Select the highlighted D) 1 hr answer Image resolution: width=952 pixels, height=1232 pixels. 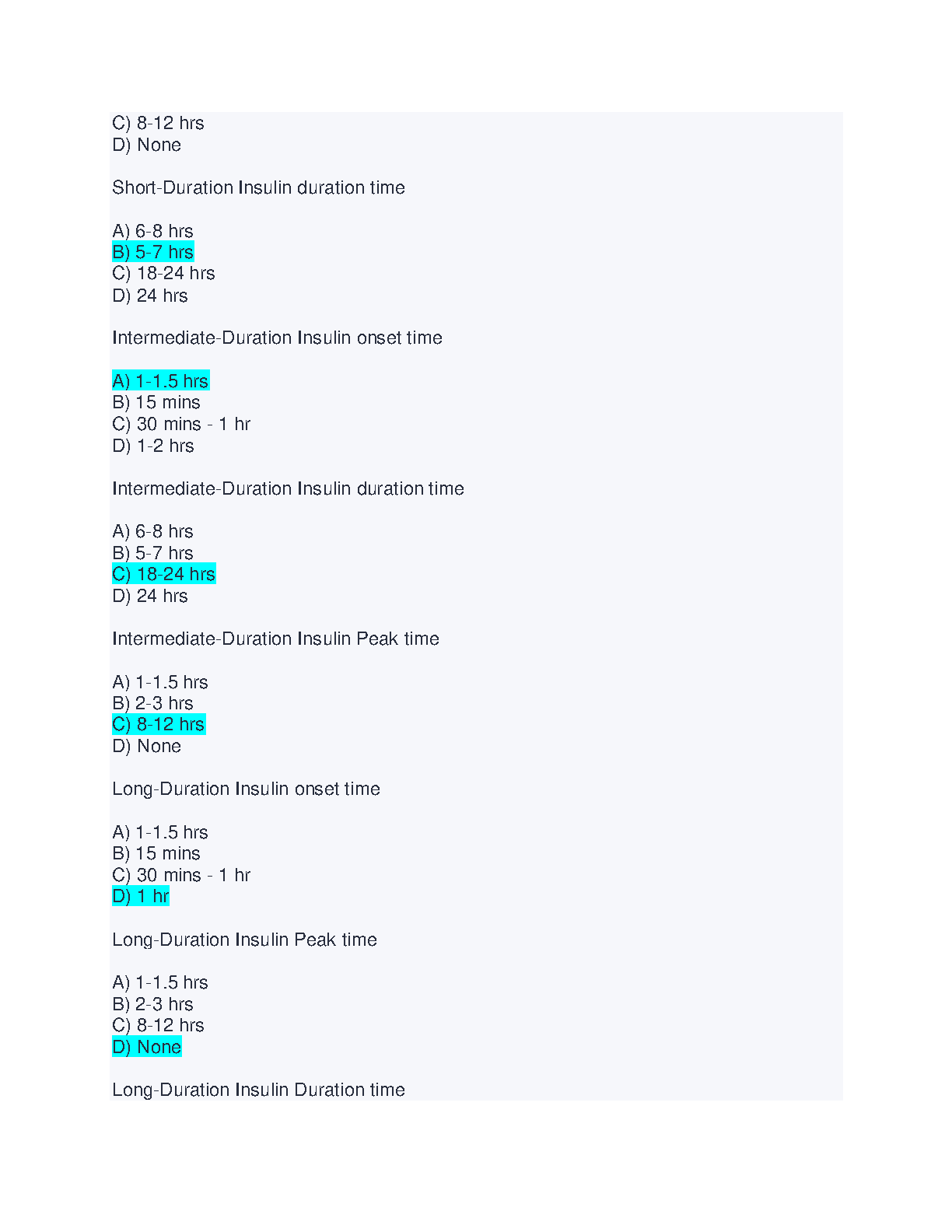click(x=141, y=896)
